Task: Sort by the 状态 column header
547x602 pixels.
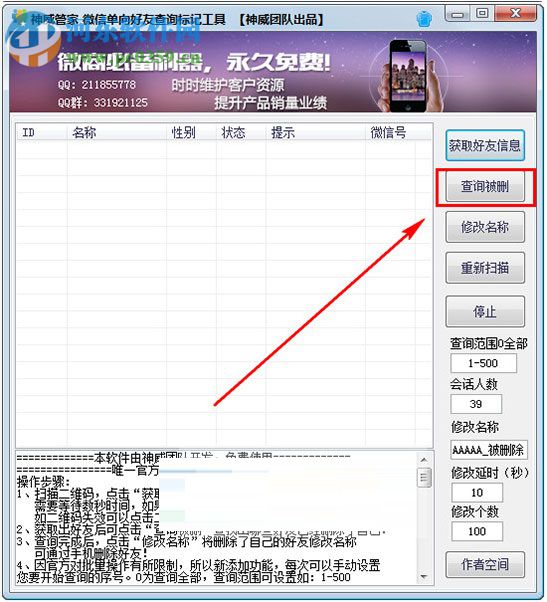Action: 241,132
